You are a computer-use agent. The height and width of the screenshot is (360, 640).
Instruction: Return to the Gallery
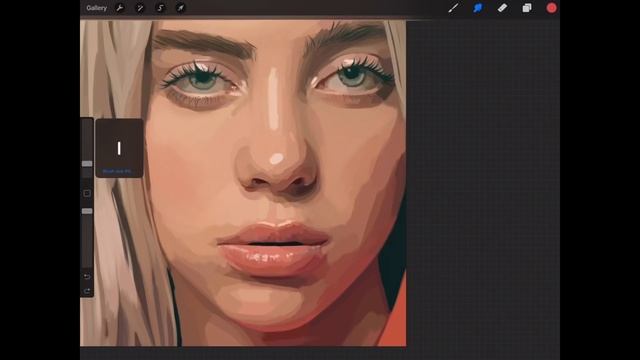(96, 8)
